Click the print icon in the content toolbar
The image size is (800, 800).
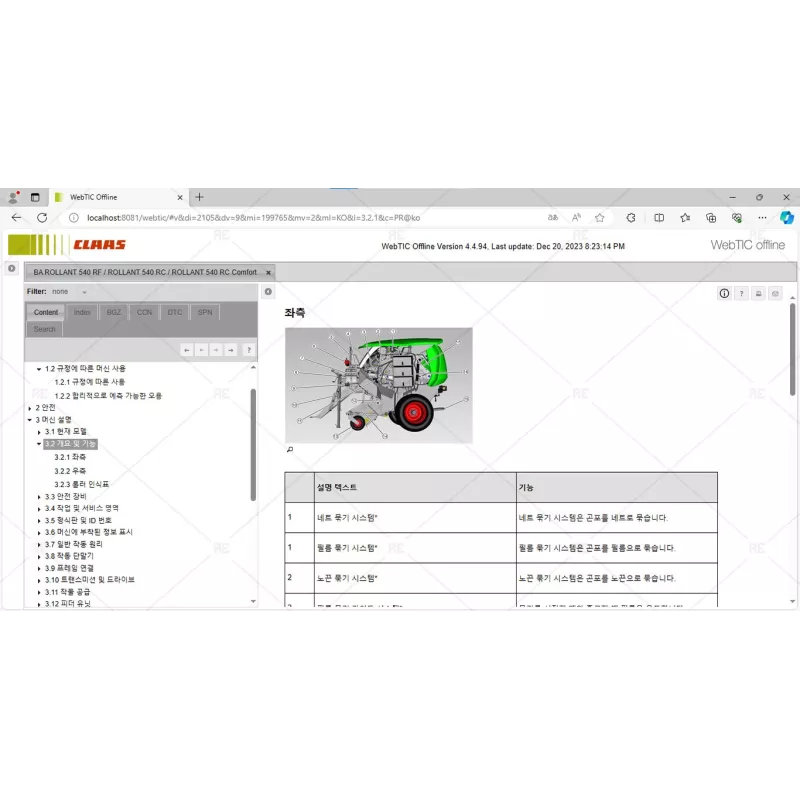pyautogui.click(x=759, y=293)
